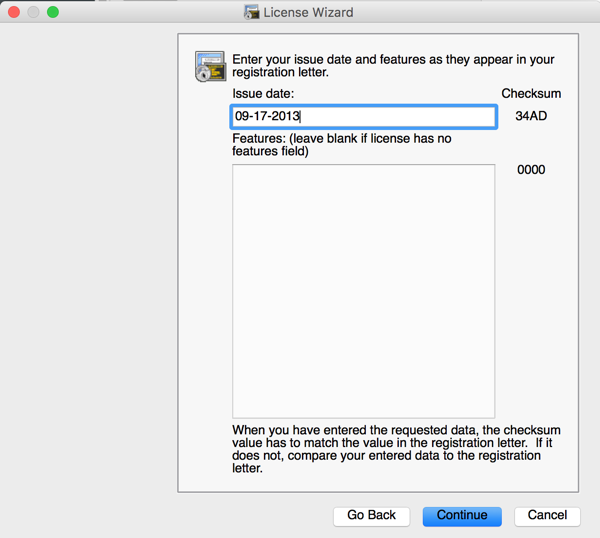The image size is (600, 538).
Task: Focus the Issue date input field
Action: click(x=364, y=116)
